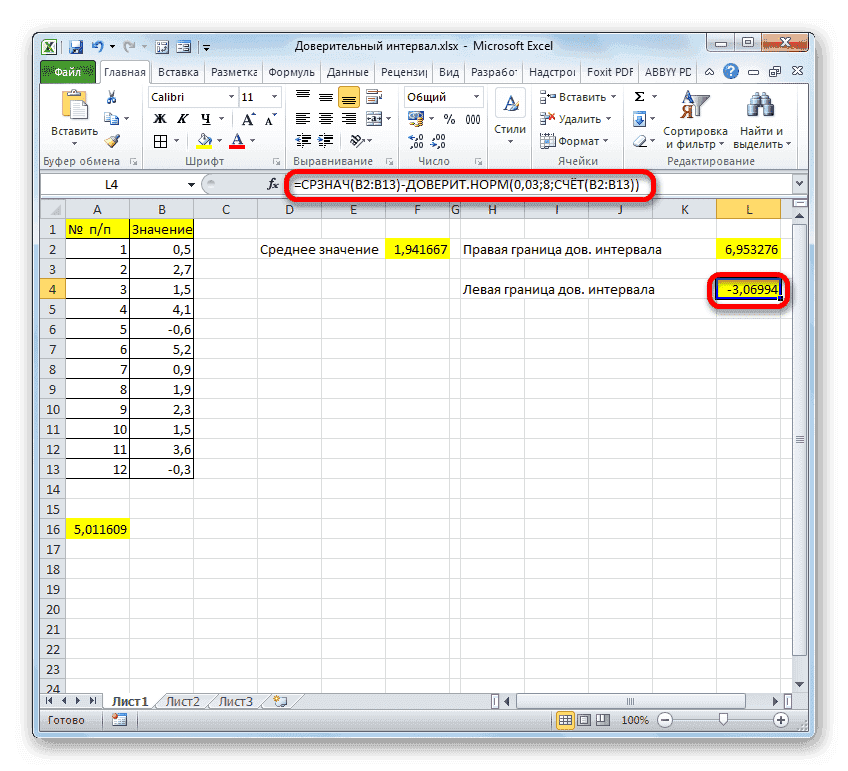This screenshot has width=848, height=771.
Task: Increase decimal places in Число group
Action: [414, 140]
